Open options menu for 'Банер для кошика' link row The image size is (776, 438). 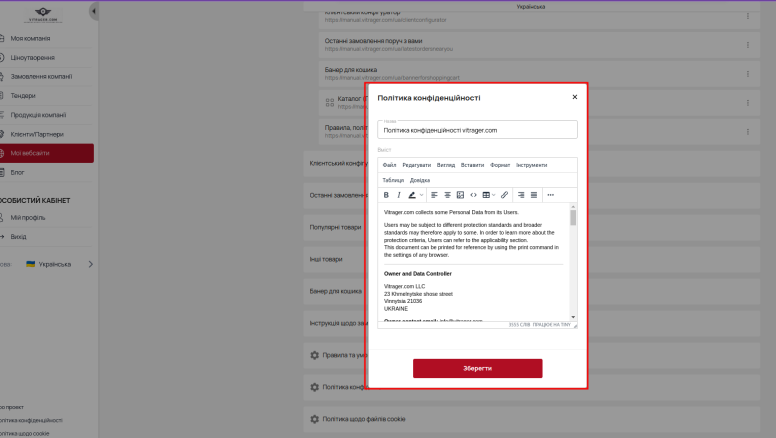click(748, 74)
